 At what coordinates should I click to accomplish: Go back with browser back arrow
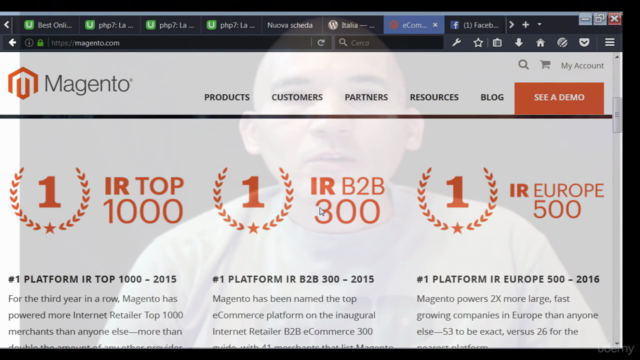click(x=12, y=42)
